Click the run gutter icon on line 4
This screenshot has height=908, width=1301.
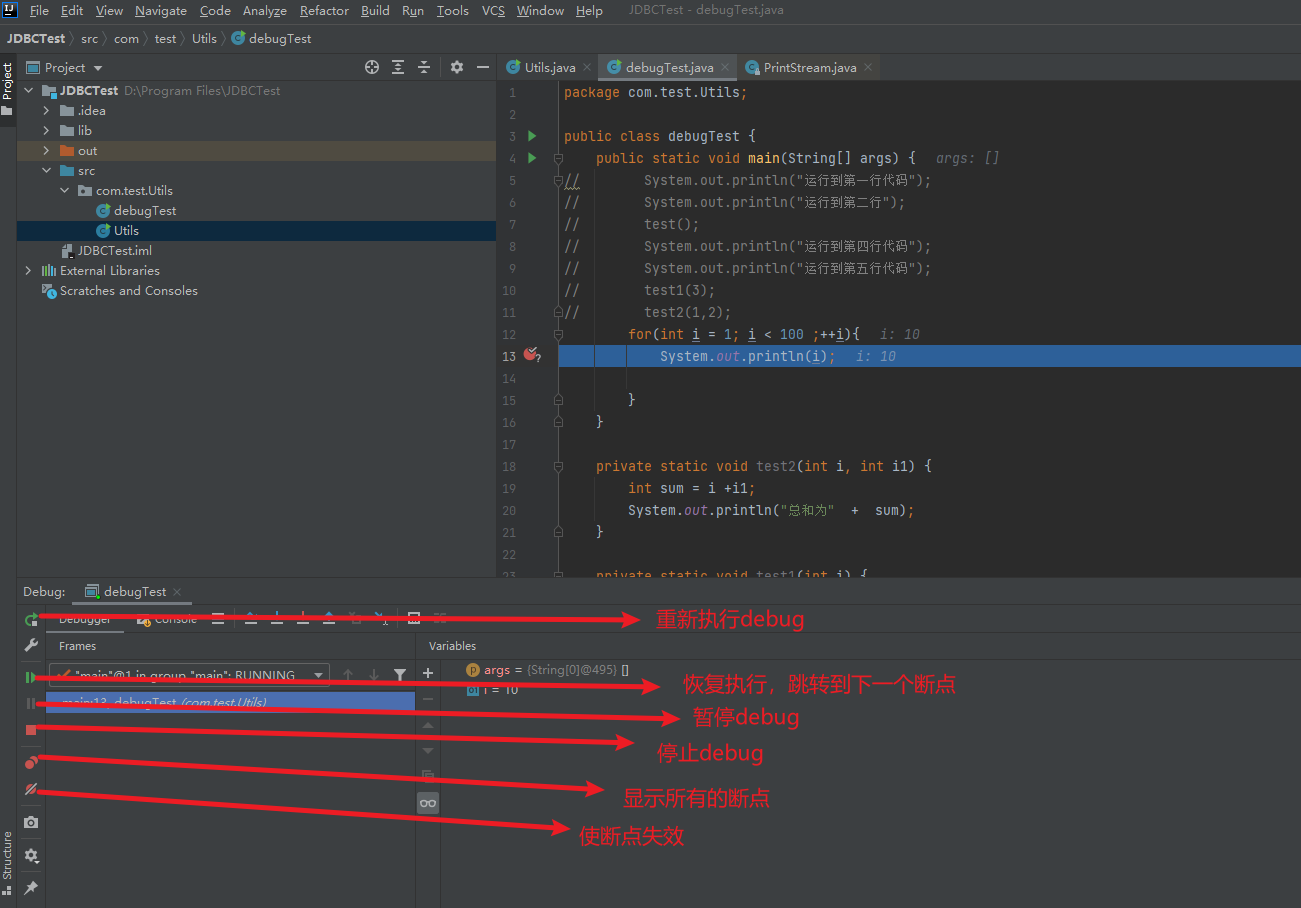pos(532,158)
